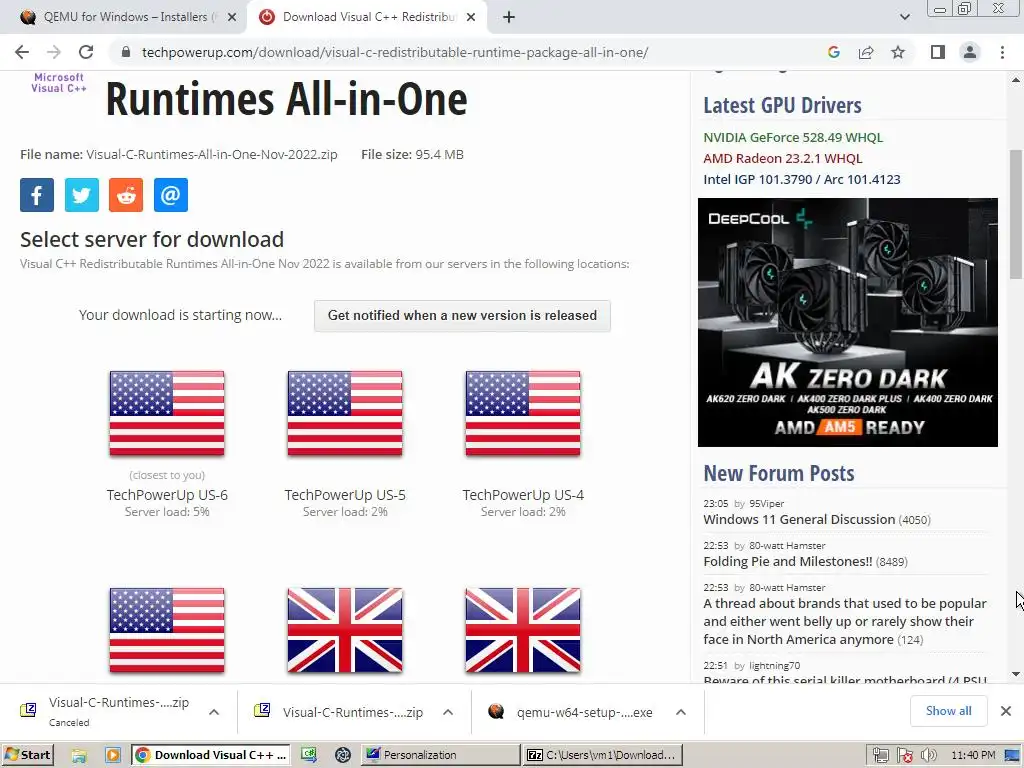Click the Google icon in address bar

pyautogui.click(x=833, y=52)
